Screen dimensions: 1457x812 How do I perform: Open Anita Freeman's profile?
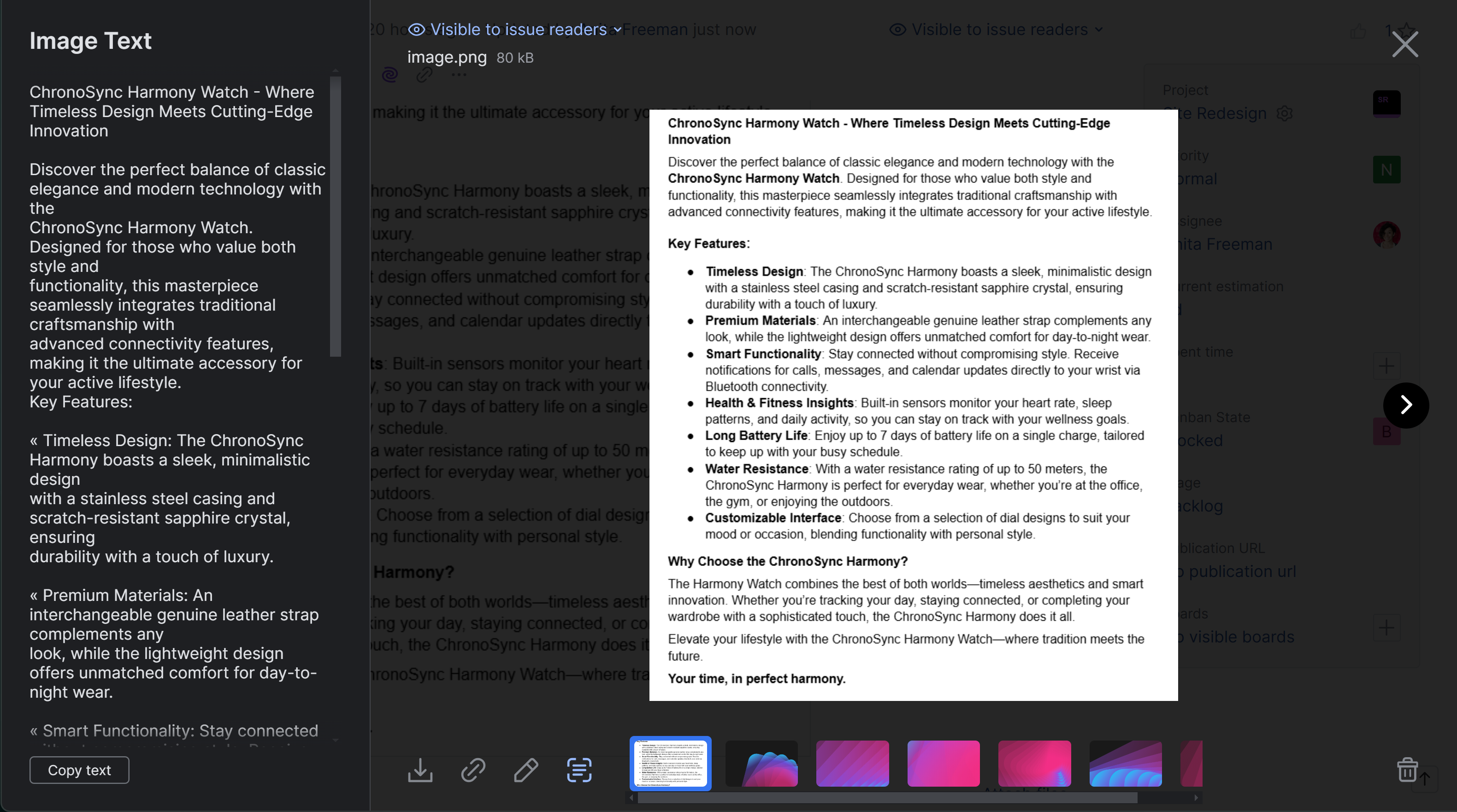coord(1387,235)
